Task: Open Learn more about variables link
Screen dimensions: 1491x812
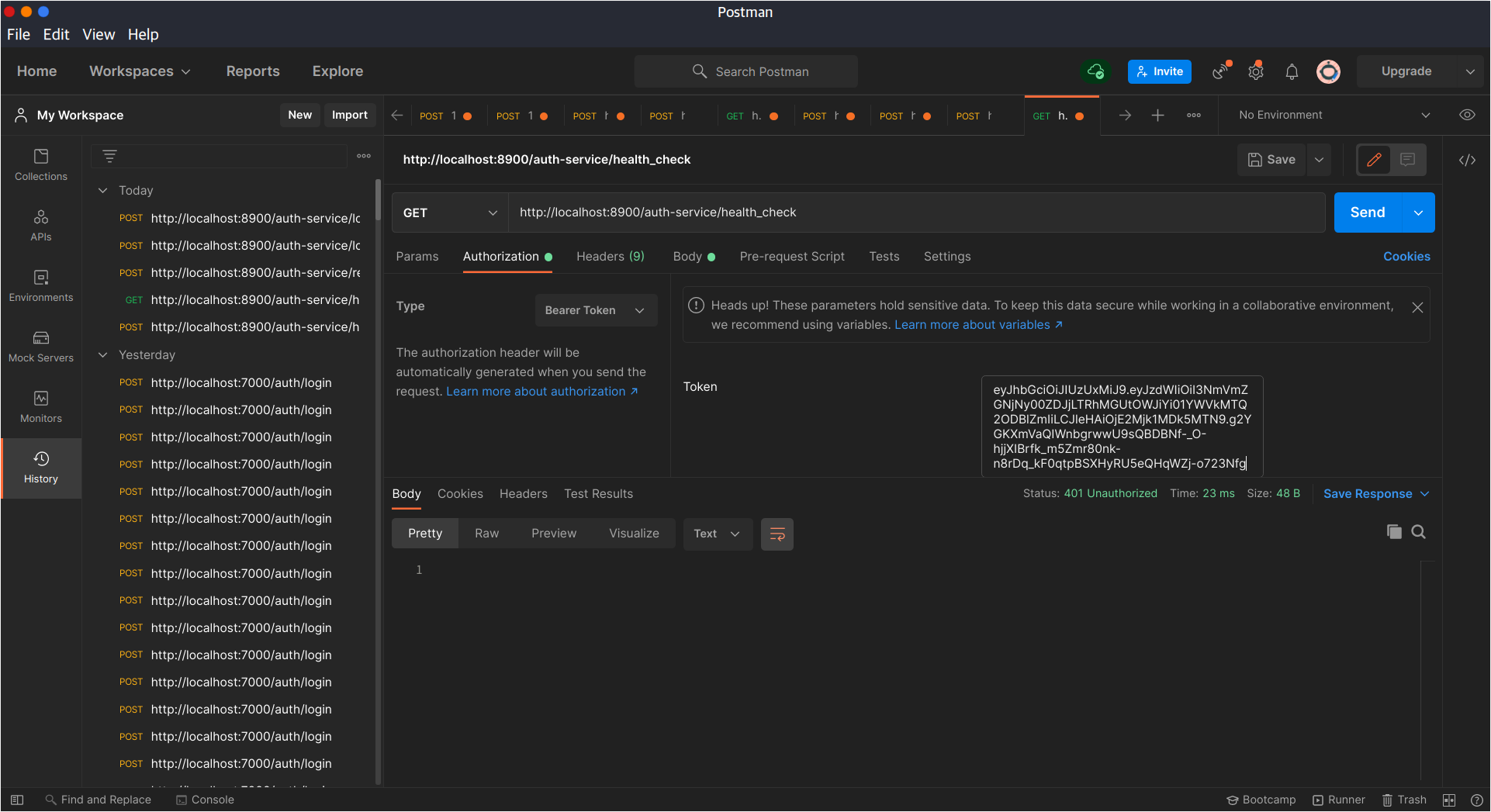Action: (x=978, y=325)
